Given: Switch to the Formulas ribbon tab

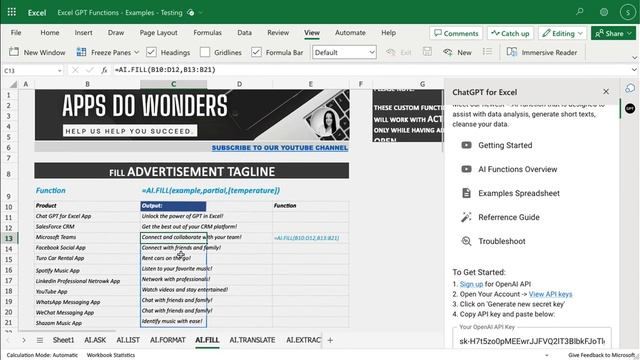Looking at the screenshot, I should click(x=207, y=33).
